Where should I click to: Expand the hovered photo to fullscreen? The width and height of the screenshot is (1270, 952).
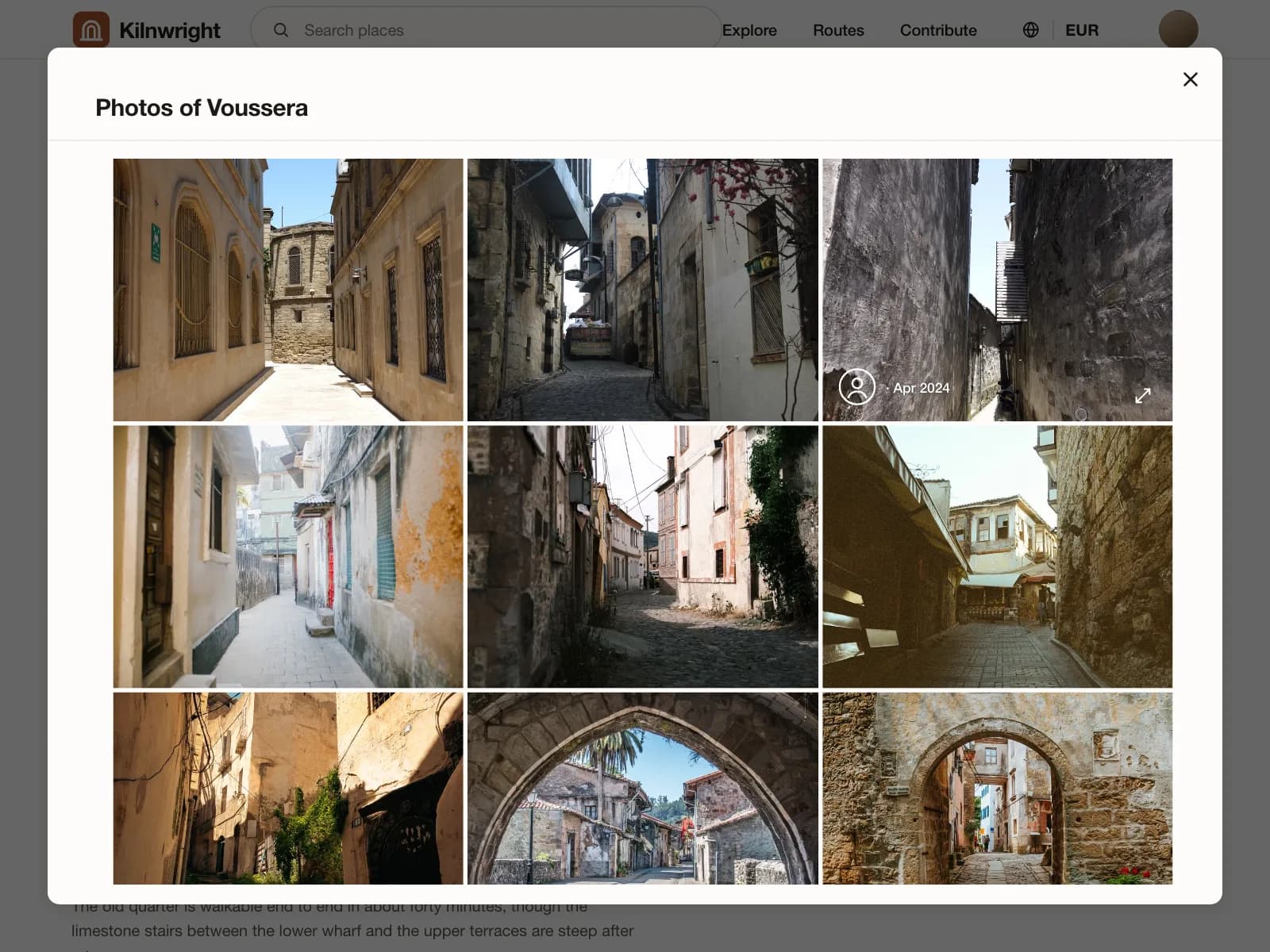1143,395
